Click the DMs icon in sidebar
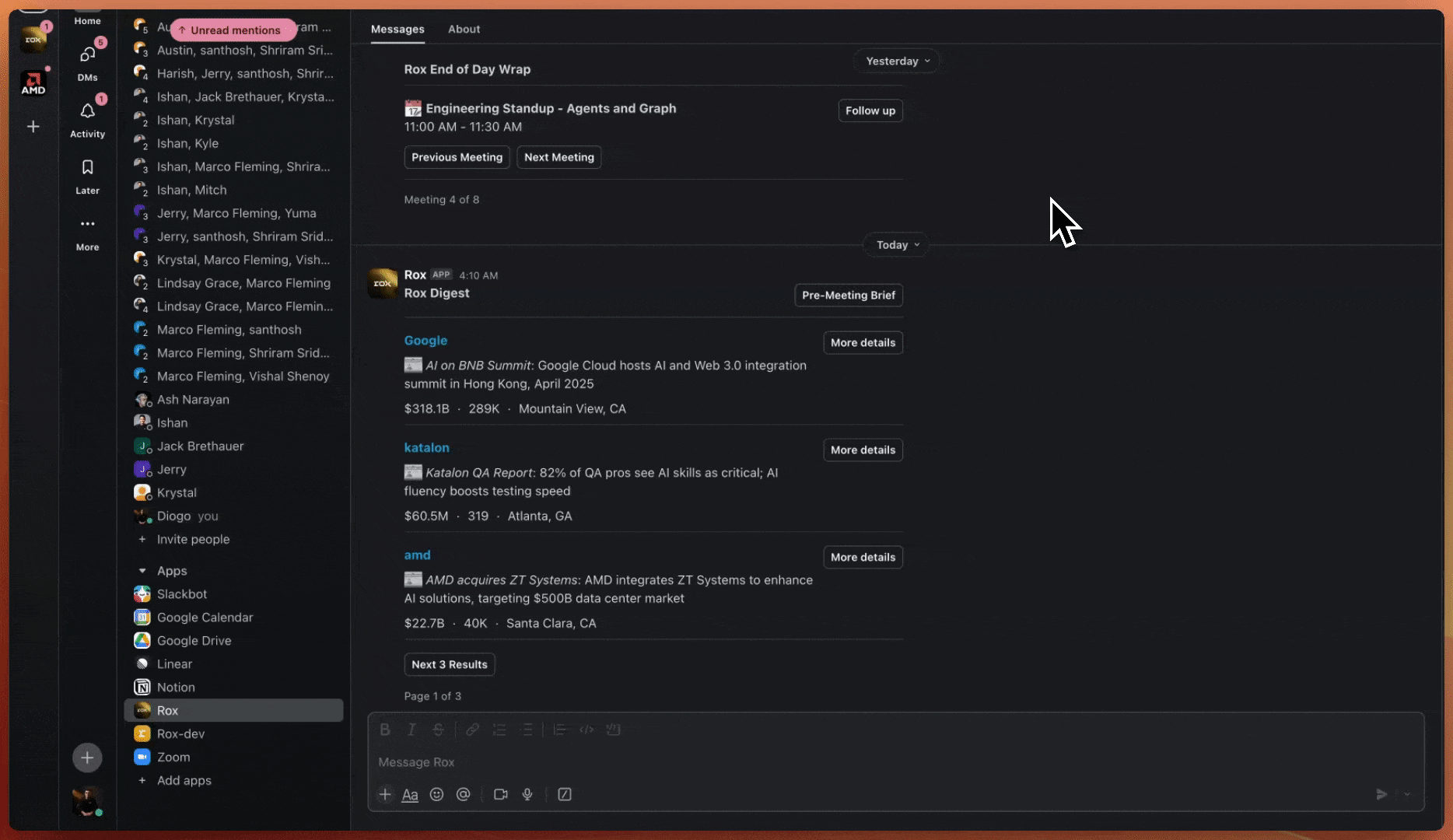Image resolution: width=1453 pixels, height=840 pixels. [87, 55]
